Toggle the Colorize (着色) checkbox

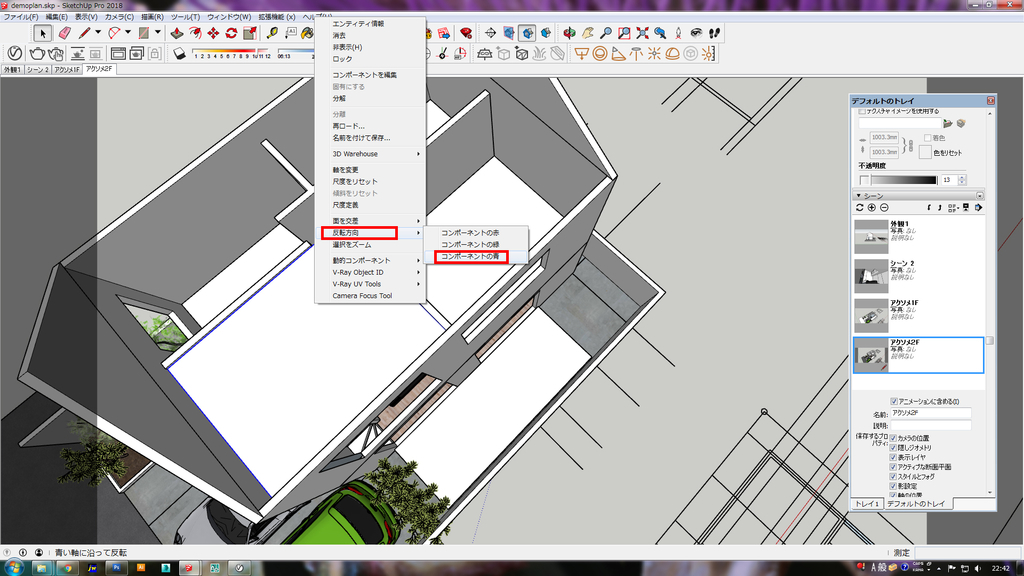927,138
